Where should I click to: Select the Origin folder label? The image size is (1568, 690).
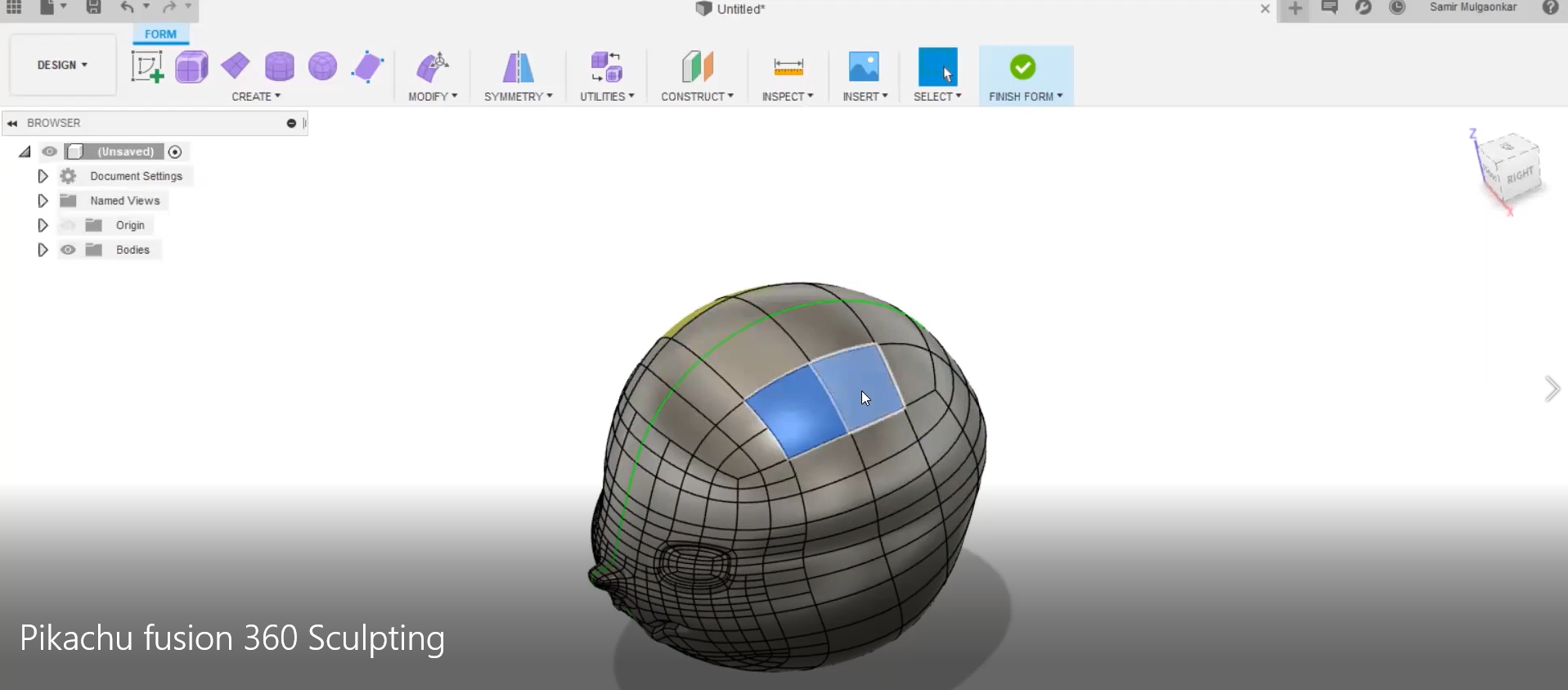(x=130, y=225)
